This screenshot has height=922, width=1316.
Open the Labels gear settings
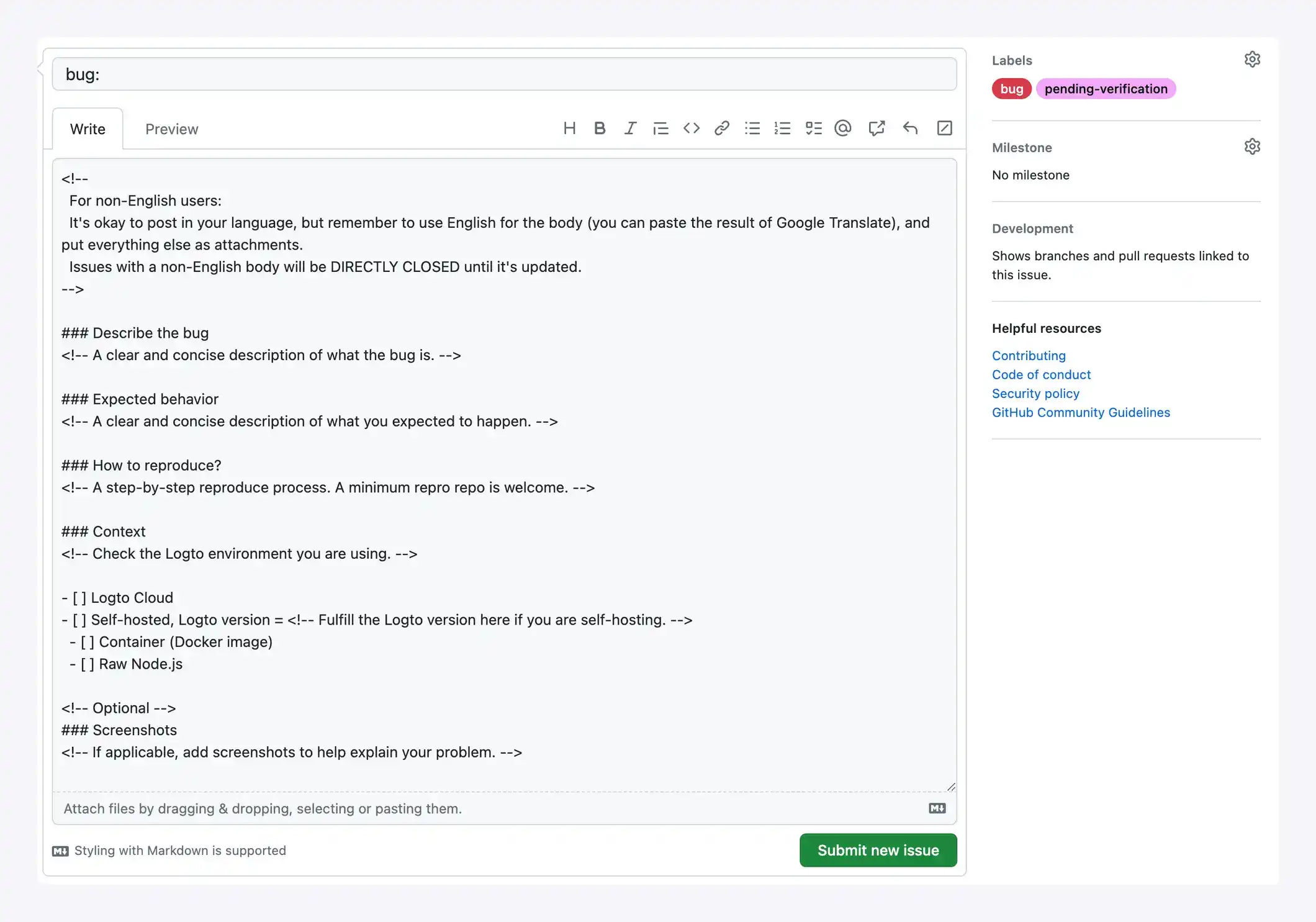[x=1252, y=60]
